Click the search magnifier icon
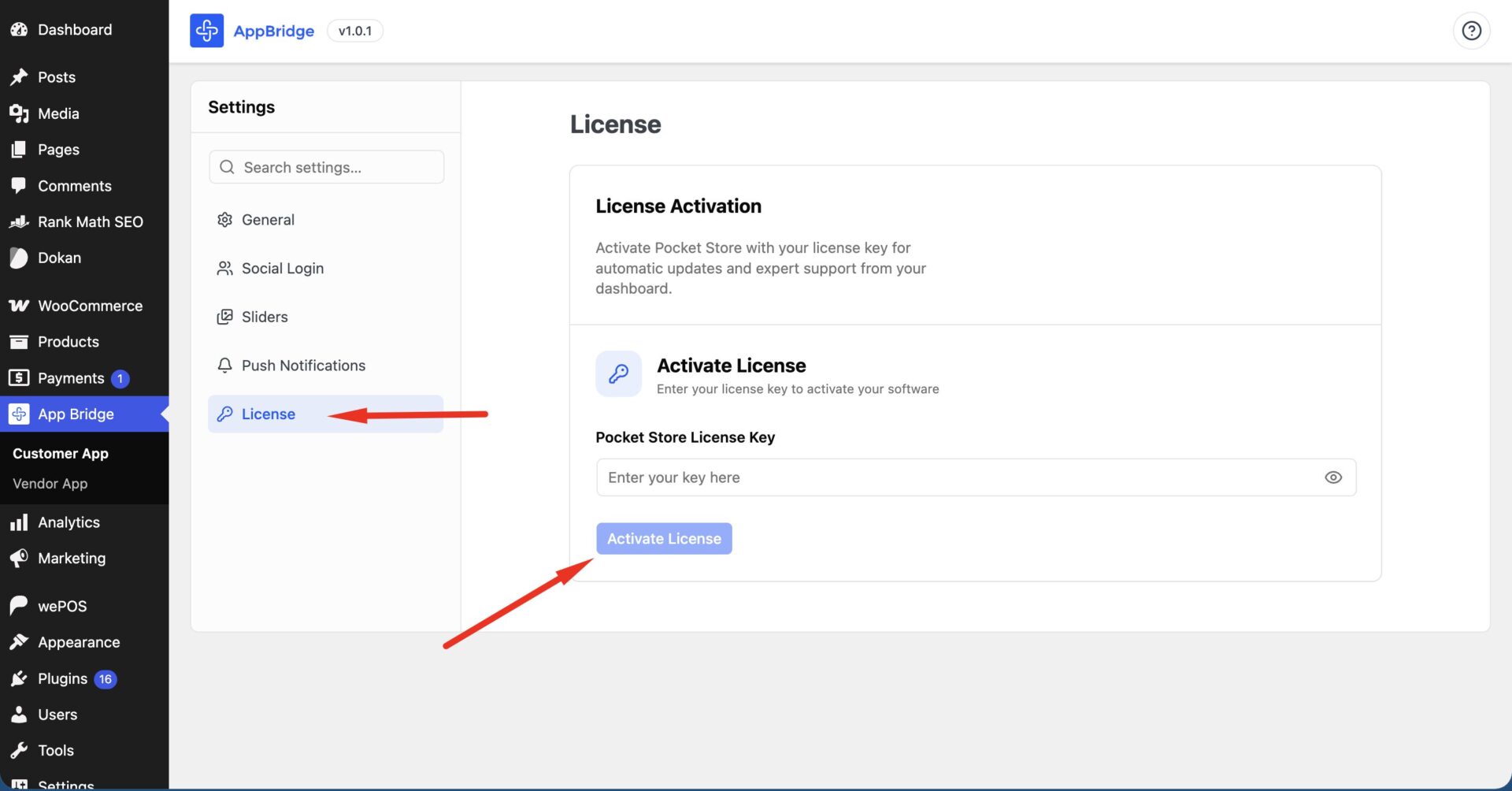The image size is (1512, 791). (x=227, y=167)
